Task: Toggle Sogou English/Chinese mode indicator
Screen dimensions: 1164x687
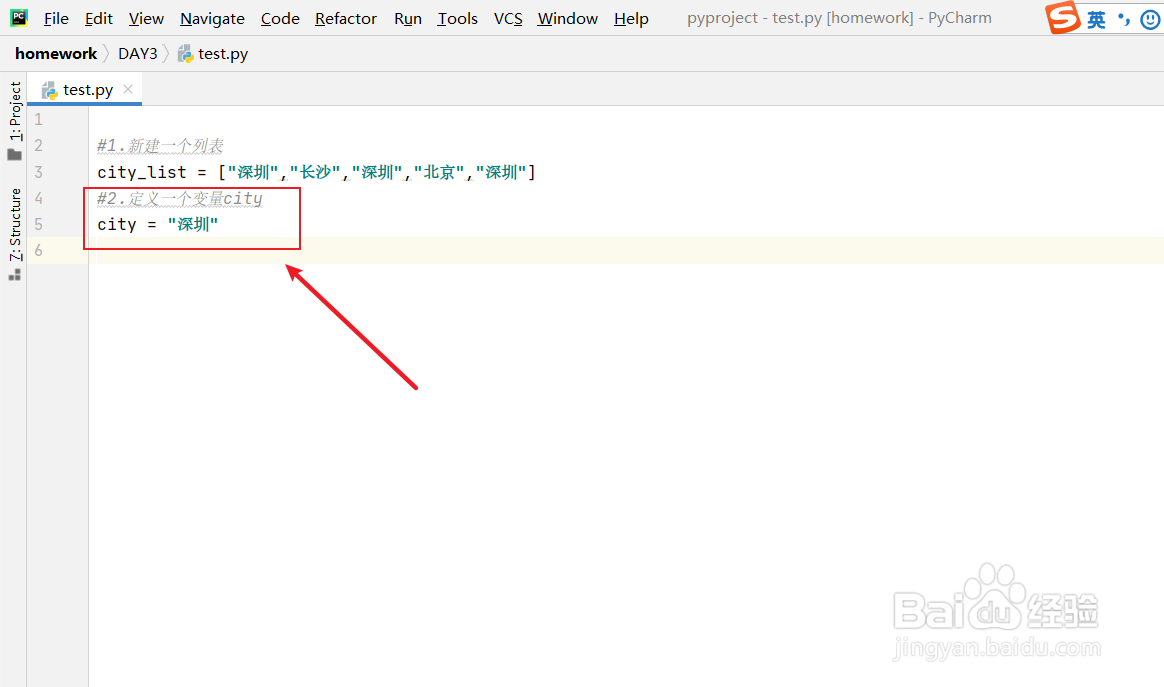Action: (1096, 19)
